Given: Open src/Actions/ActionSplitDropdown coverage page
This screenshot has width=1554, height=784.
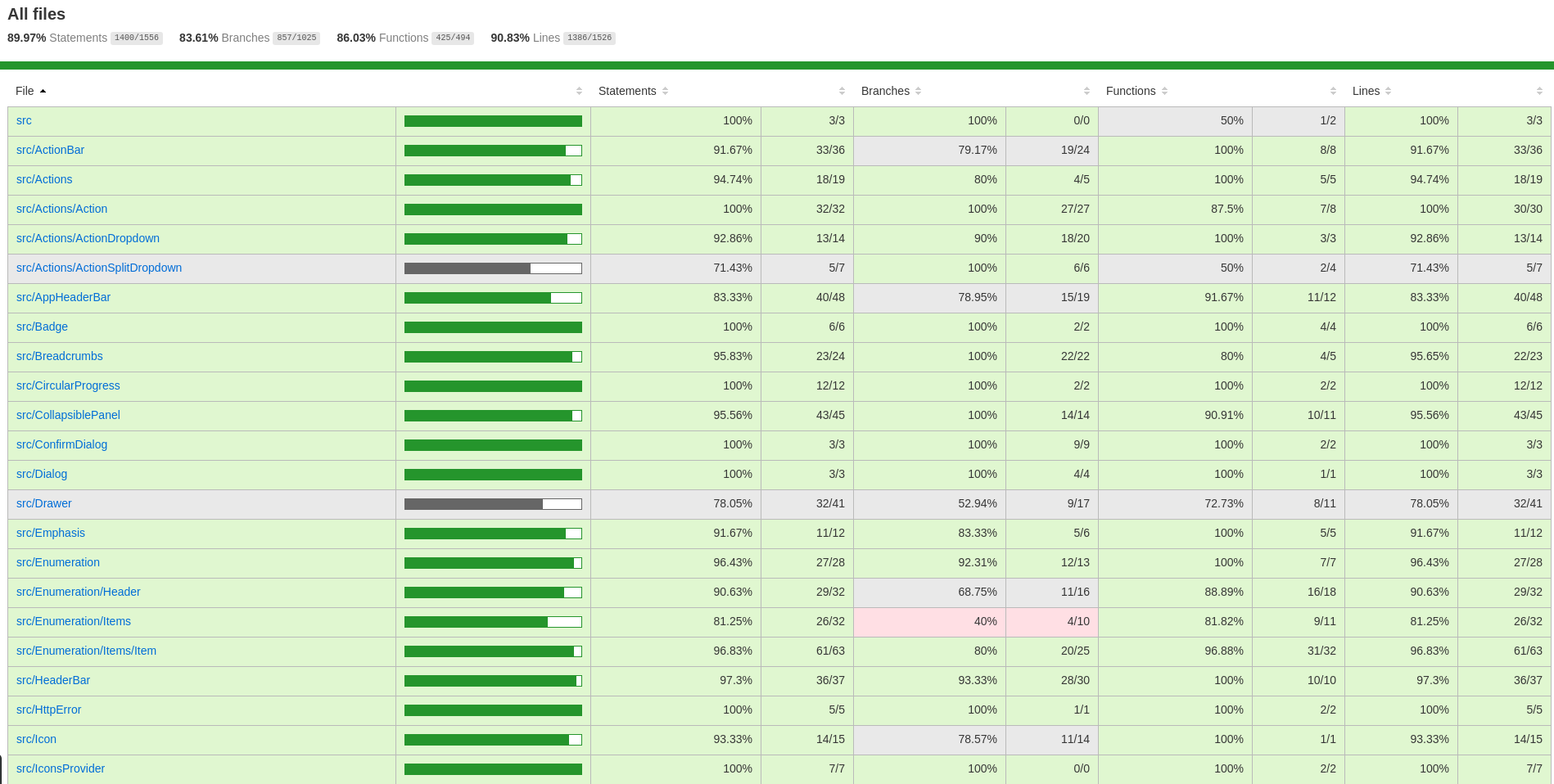Looking at the screenshot, I should point(99,268).
